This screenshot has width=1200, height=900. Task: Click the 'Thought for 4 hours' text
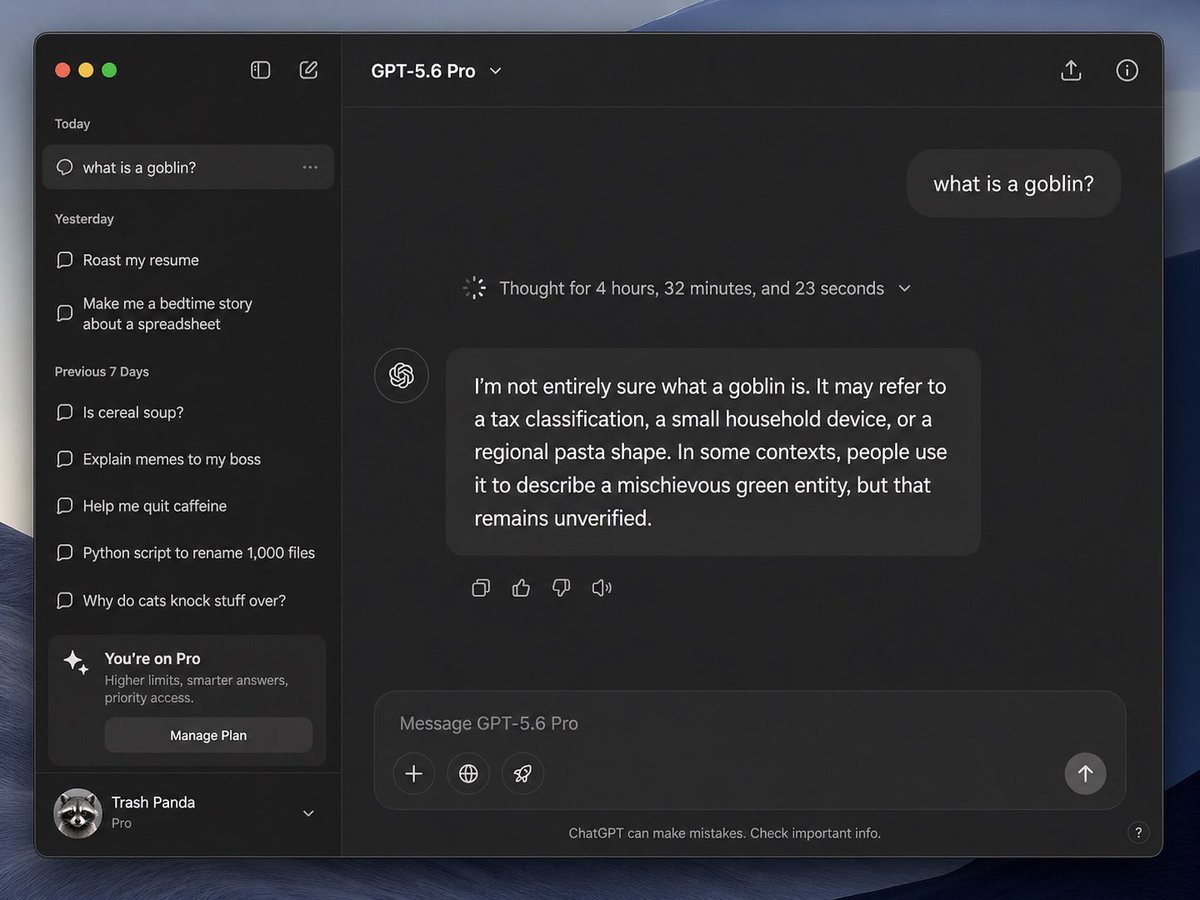tap(691, 288)
